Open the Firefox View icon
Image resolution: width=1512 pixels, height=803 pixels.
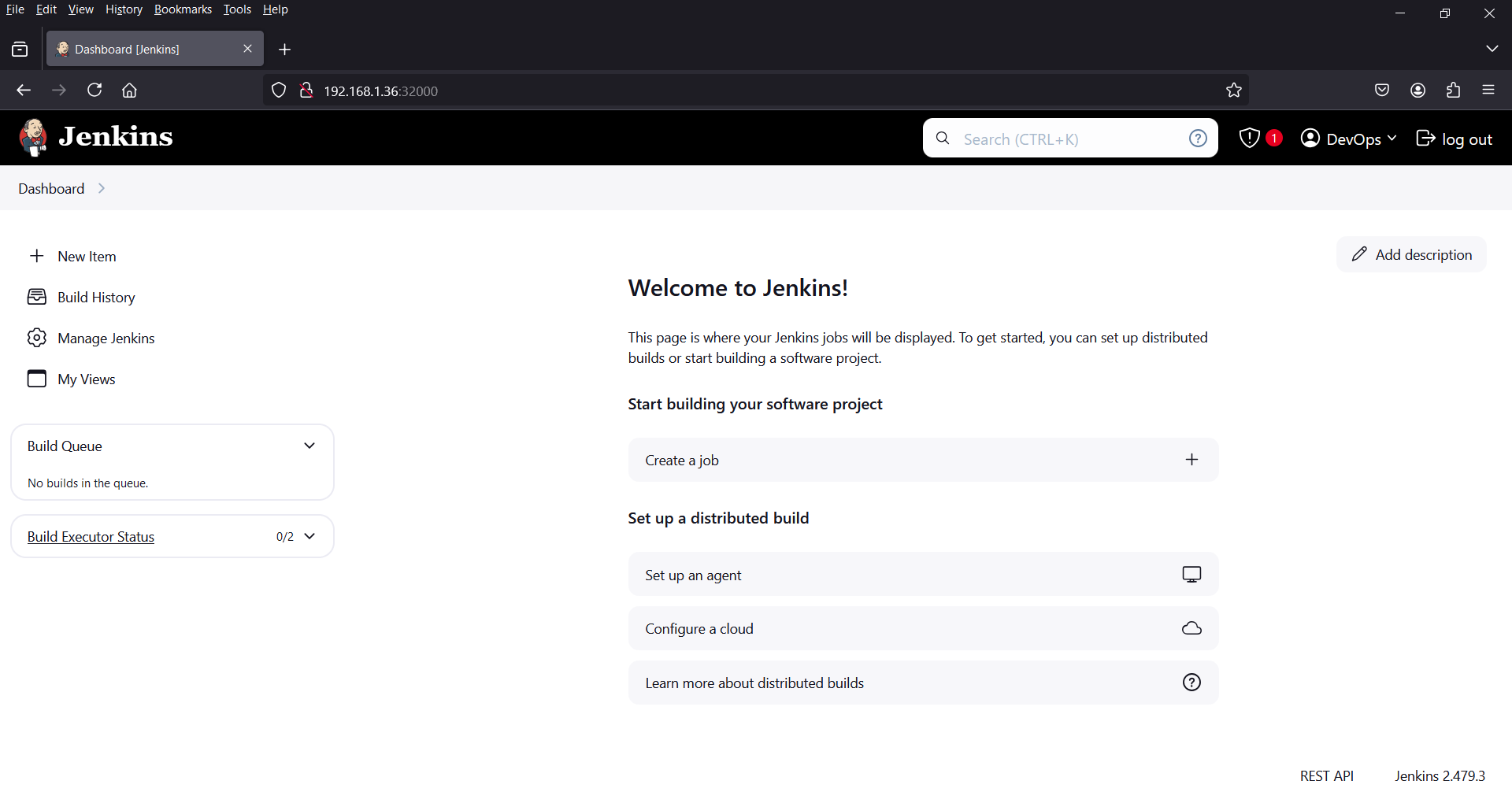tap(20, 50)
